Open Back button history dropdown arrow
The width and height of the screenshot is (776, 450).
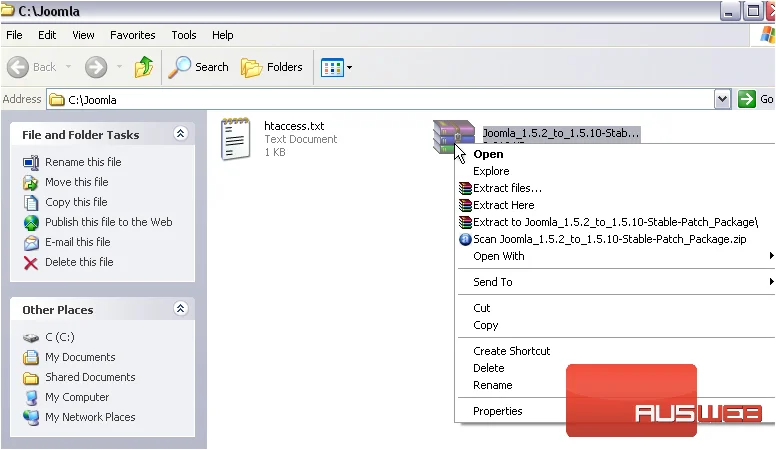coord(69,67)
